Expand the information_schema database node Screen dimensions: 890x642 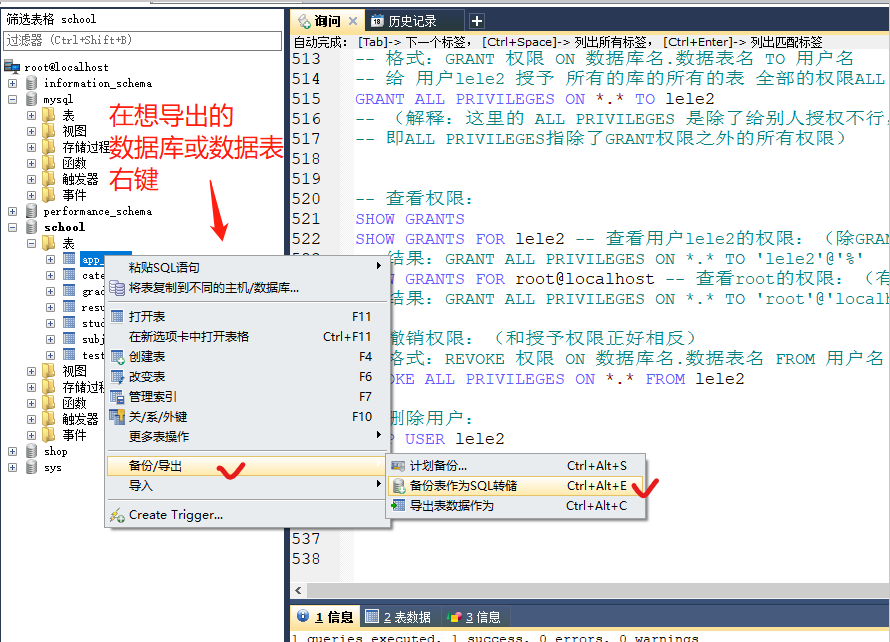pyautogui.click(x=12, y=83)
